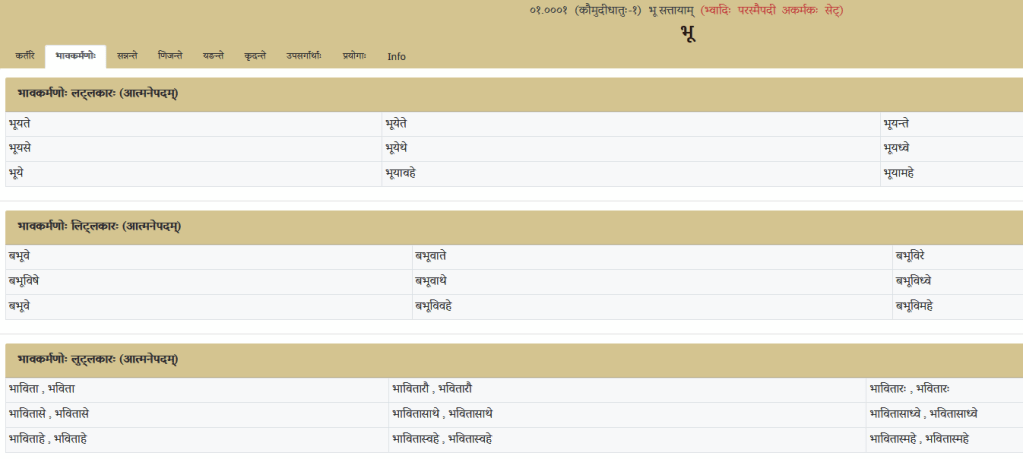The image size is (1023, 459).
Task: Click the लिट्लकारः section header
Action: click(x=99, y=227)
